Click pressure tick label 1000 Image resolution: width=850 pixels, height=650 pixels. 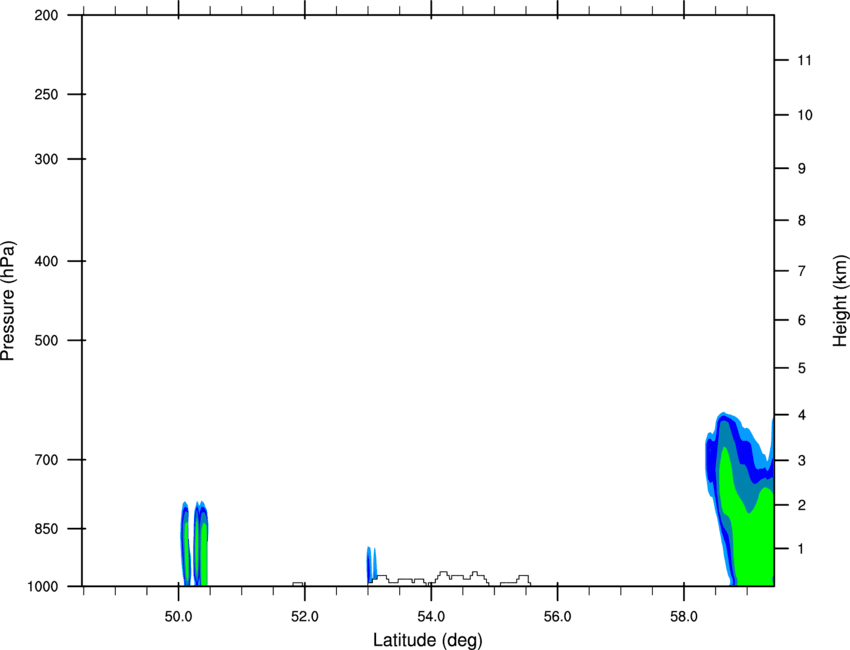(x=43, y=587)
